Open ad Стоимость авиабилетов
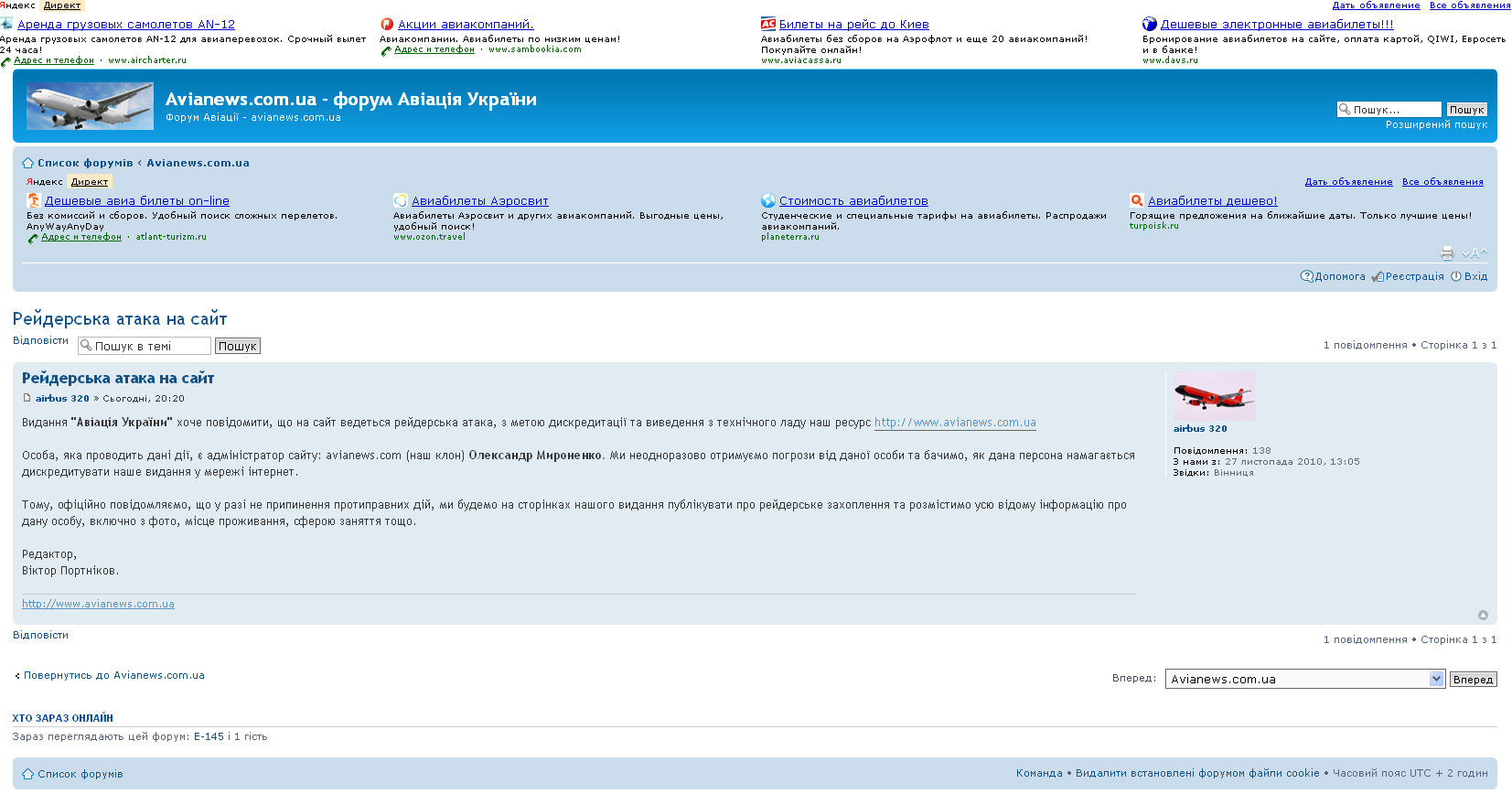Viewport: 1512px width, 794px height. coord(853,201)
